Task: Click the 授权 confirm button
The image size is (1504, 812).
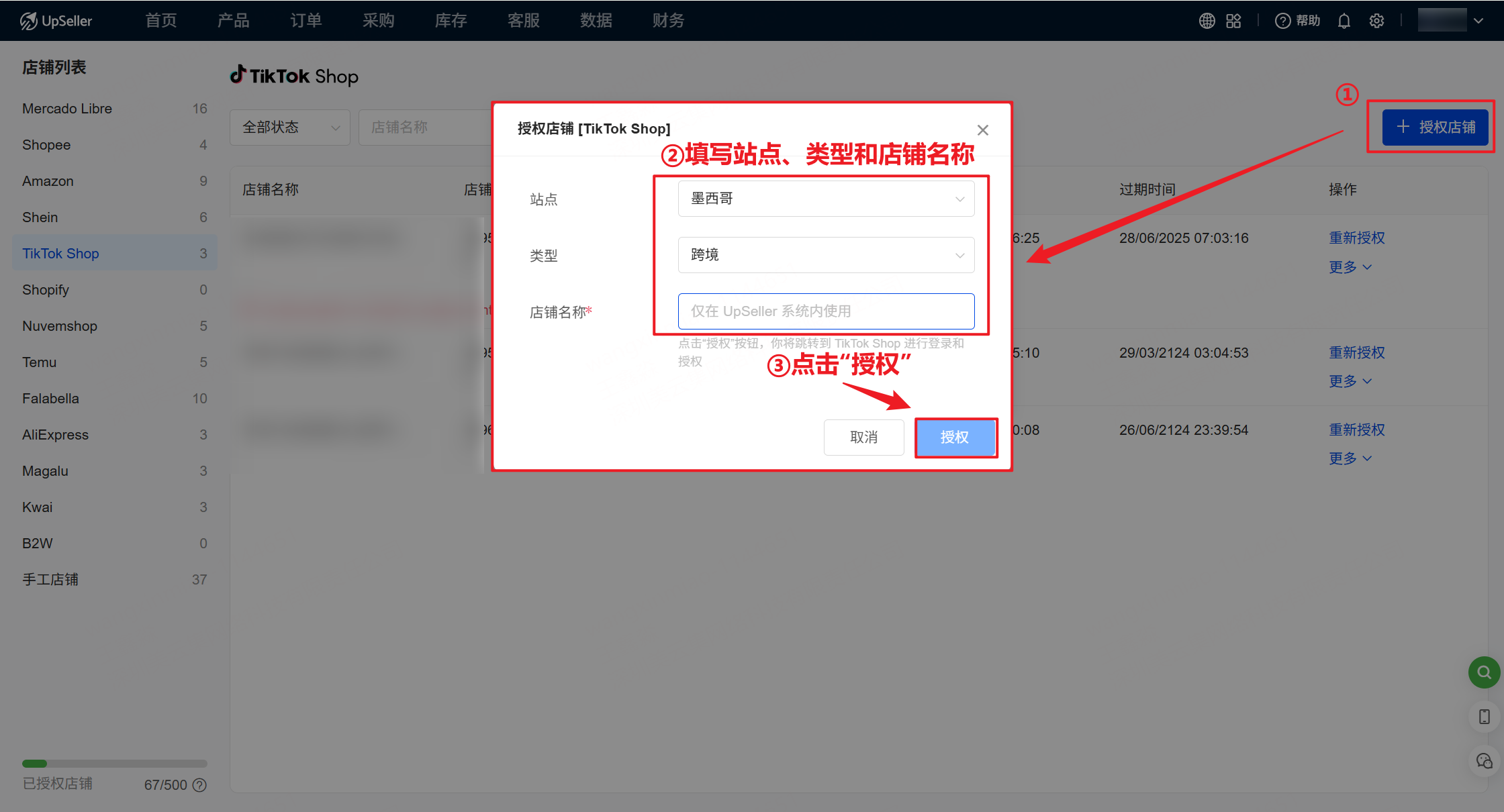Action: coord(955,438)
